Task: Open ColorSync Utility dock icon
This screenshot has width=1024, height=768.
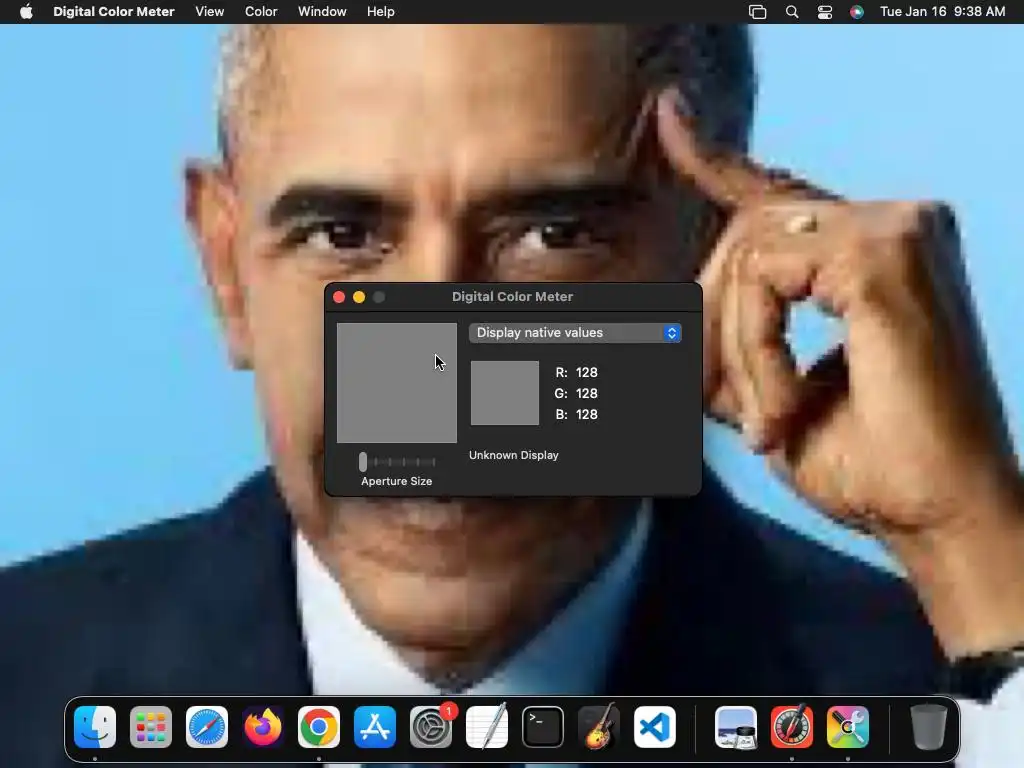Action: 848,727
